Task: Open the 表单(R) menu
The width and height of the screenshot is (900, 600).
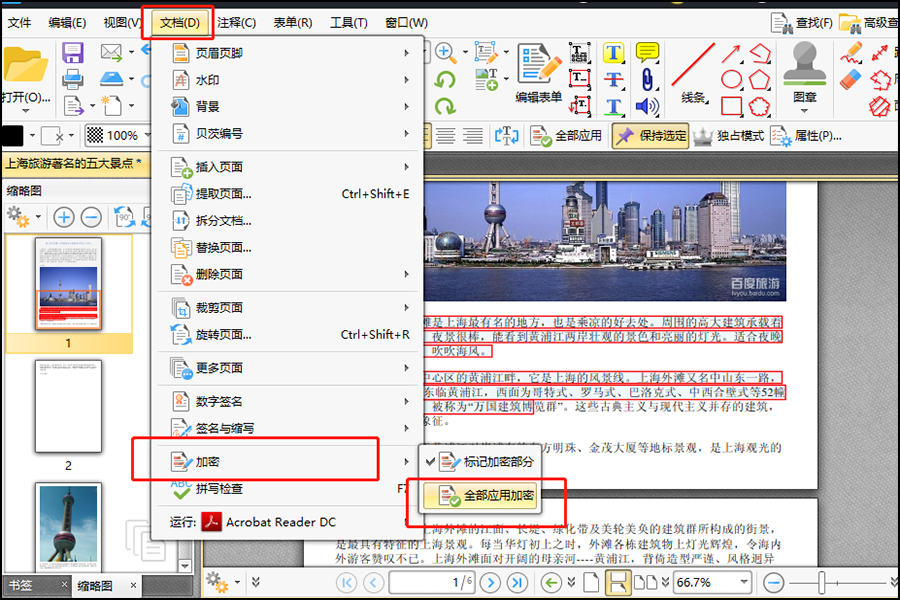Action: (292, 23)
